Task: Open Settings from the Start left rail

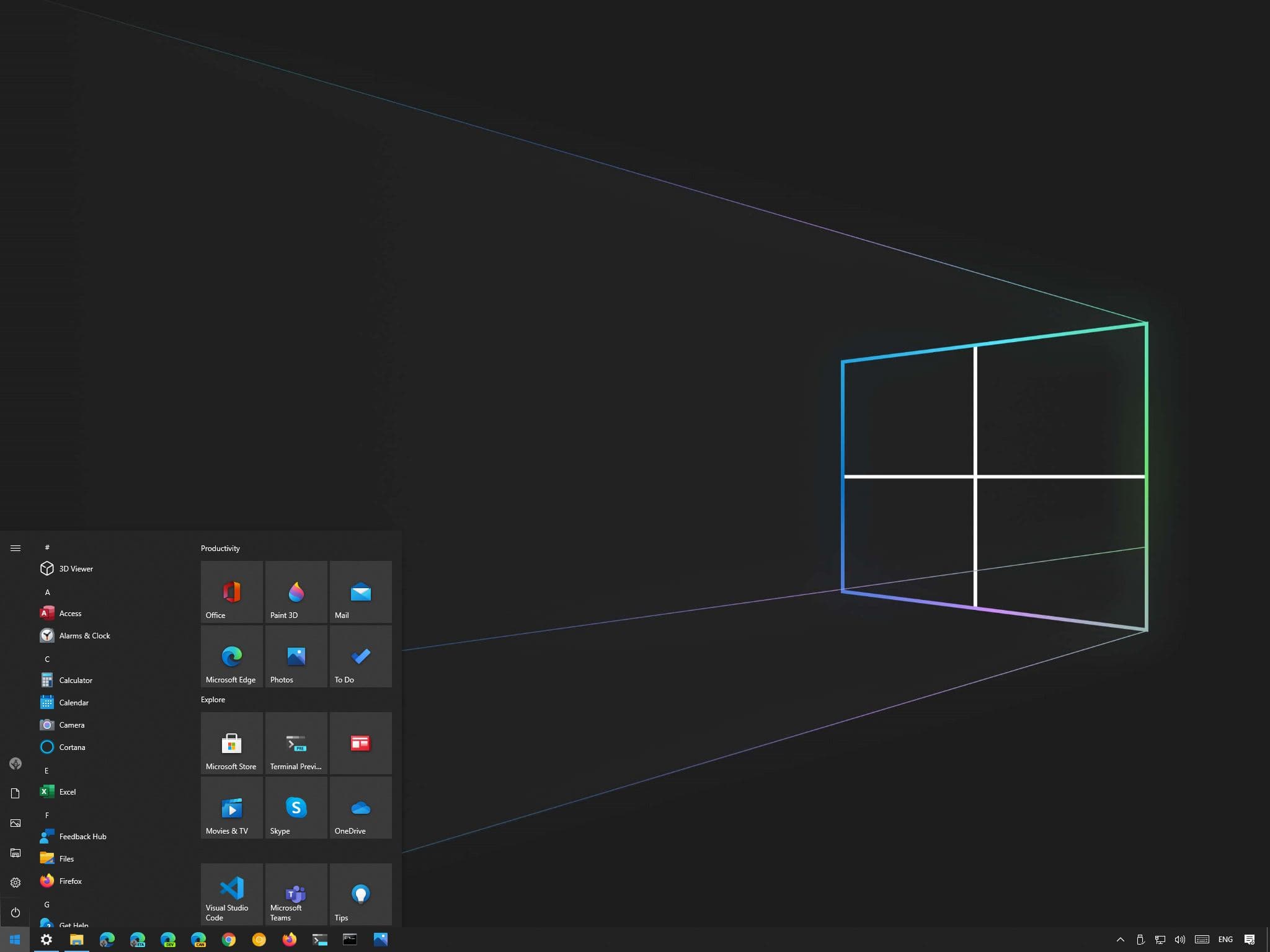Action: coord(16,883)
